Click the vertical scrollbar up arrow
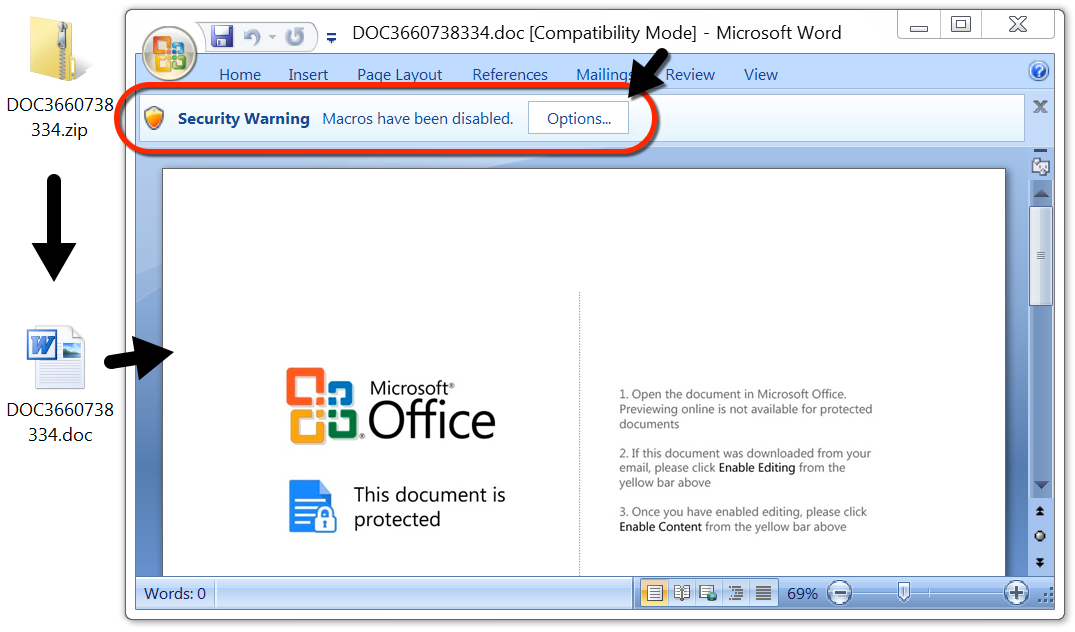 pos(1041,194)
